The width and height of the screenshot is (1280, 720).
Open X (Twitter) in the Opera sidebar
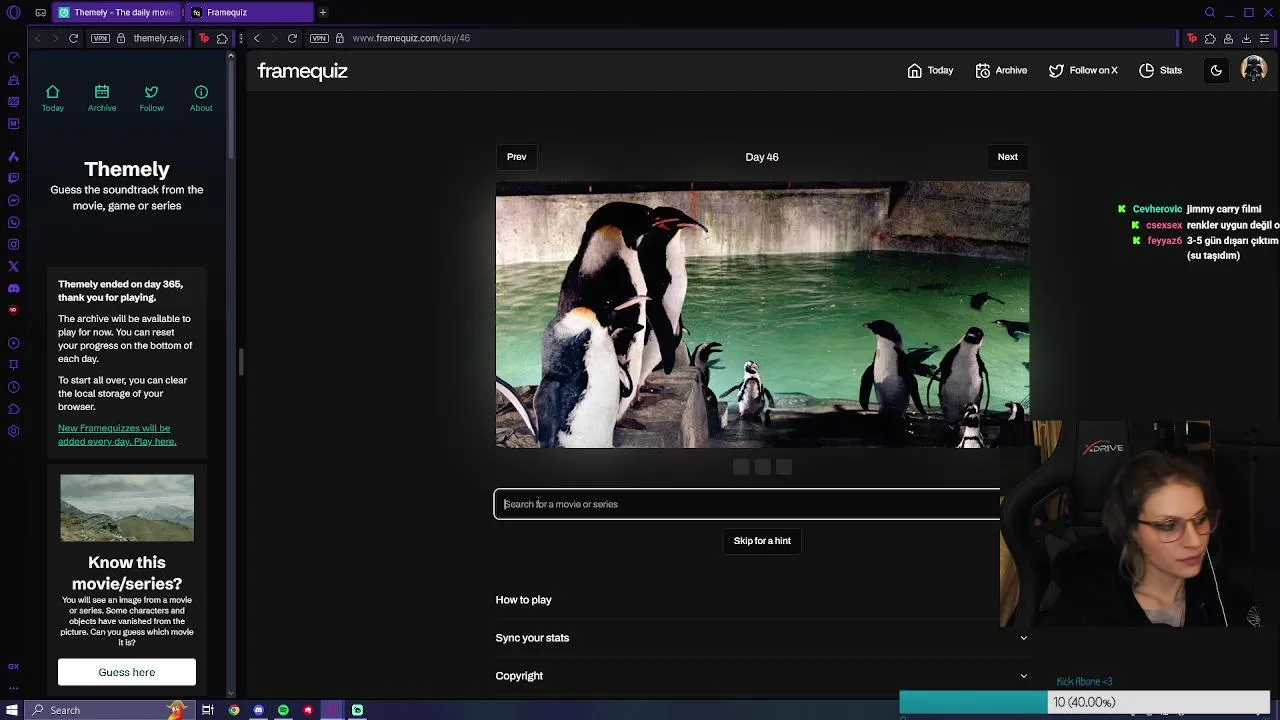coord(13,266)
